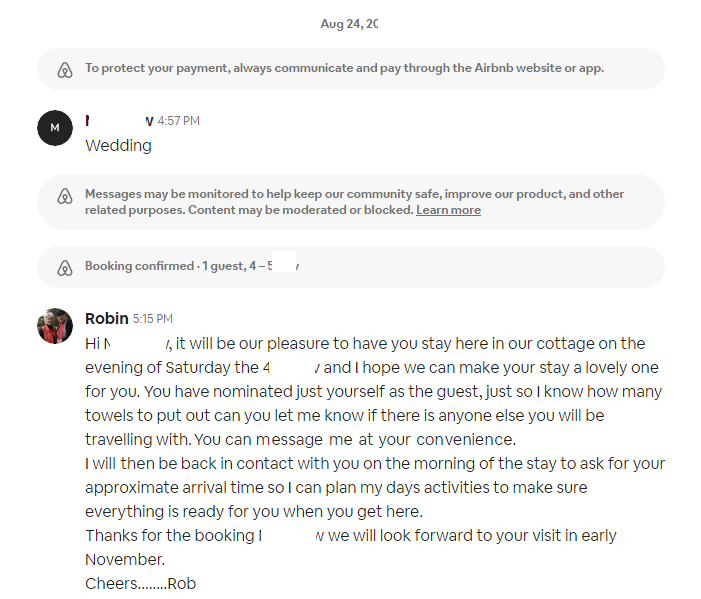Click the "Messages may be monitored" notice text
This screenshot has height=599, width=701.
click(x=354, y=194)
